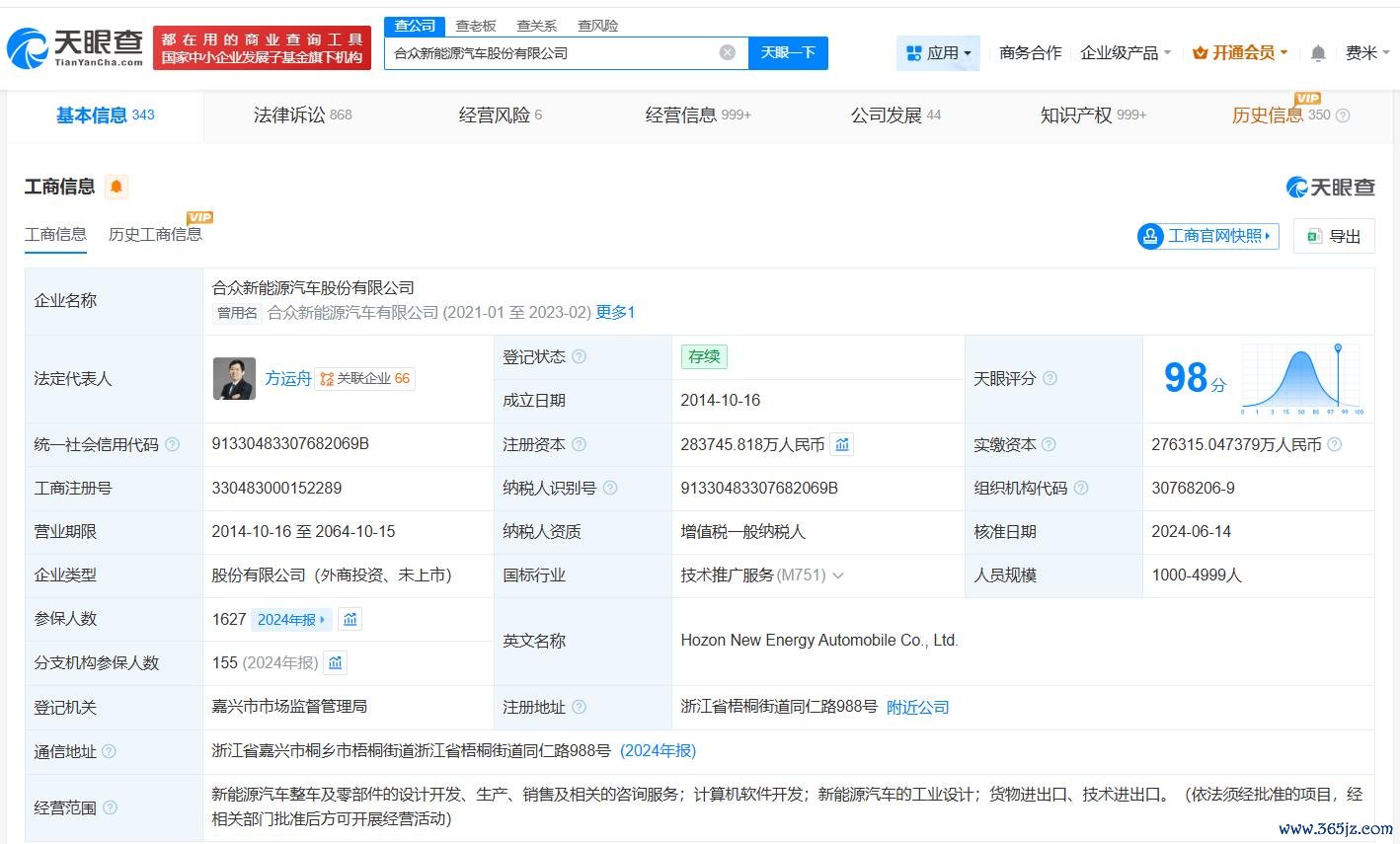Click the help icon next to 天眼评分
This screenshot has width=1400, height=844.
coord(1050,378)
